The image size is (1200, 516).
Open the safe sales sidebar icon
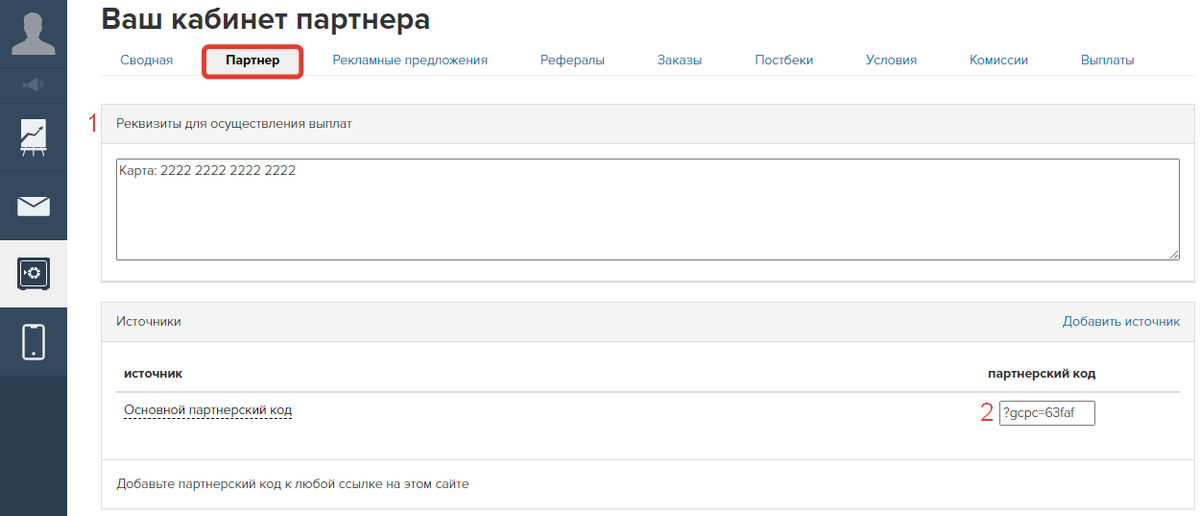point(33,273)
